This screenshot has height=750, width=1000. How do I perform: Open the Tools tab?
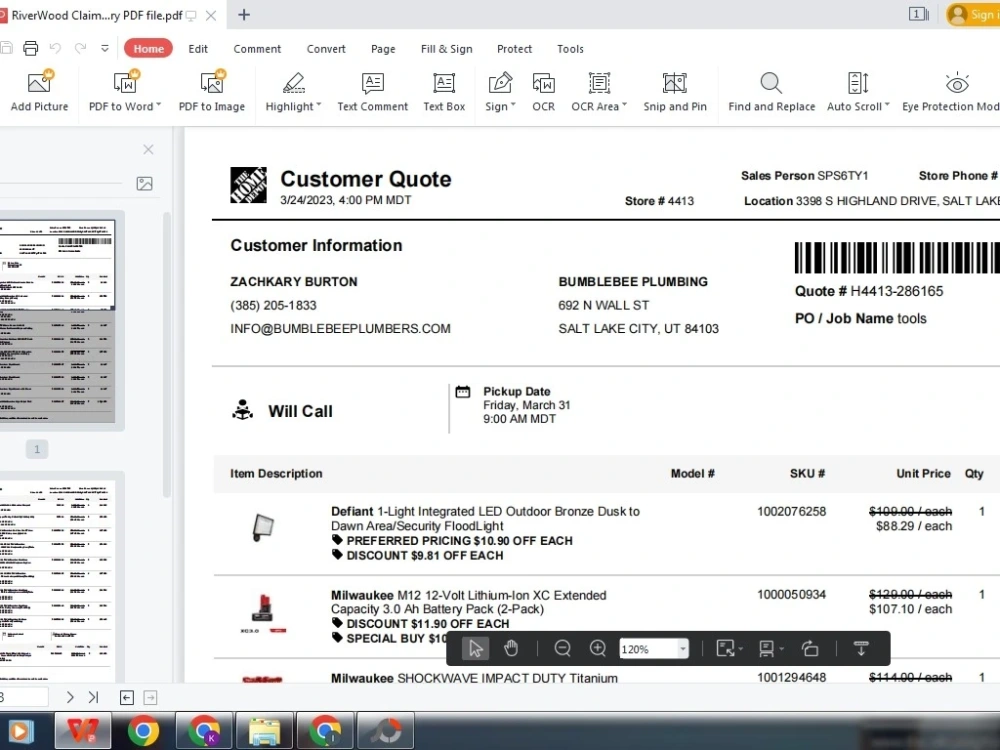point(570,49)
